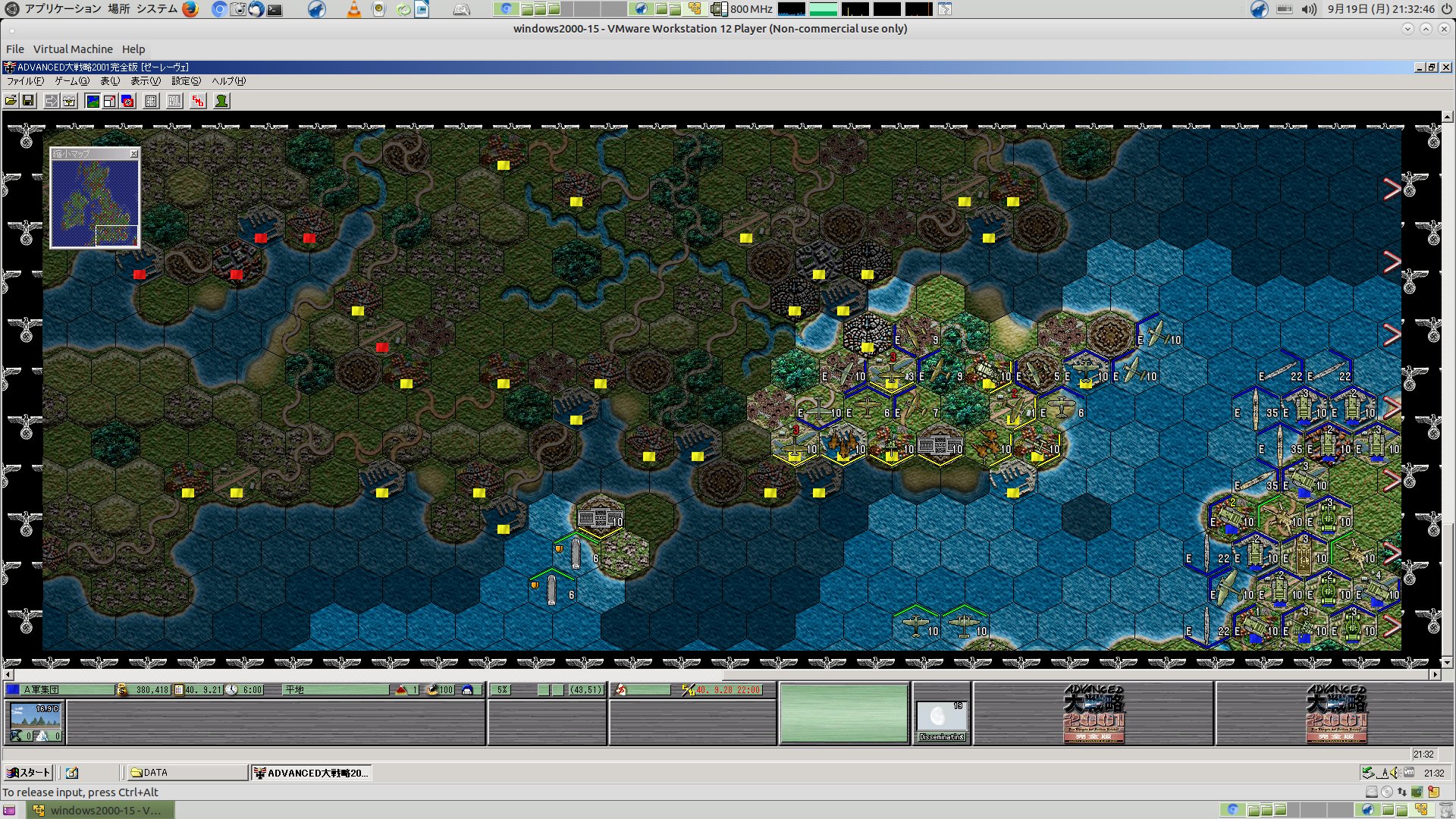
Task: Click the map scroll-right arrow
Action: tap(1435, 674)
